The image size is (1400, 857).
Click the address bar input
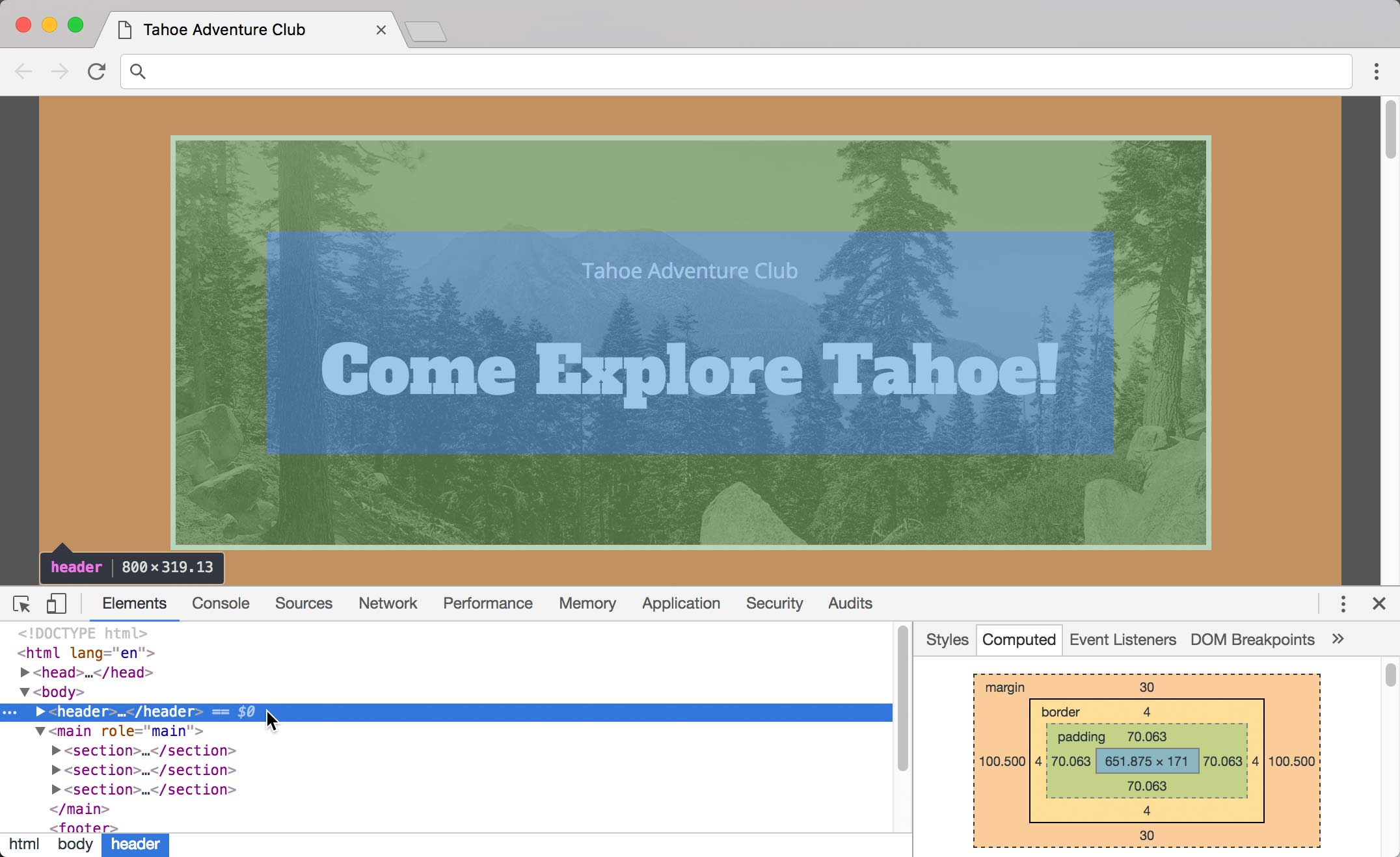pos(735,72)
